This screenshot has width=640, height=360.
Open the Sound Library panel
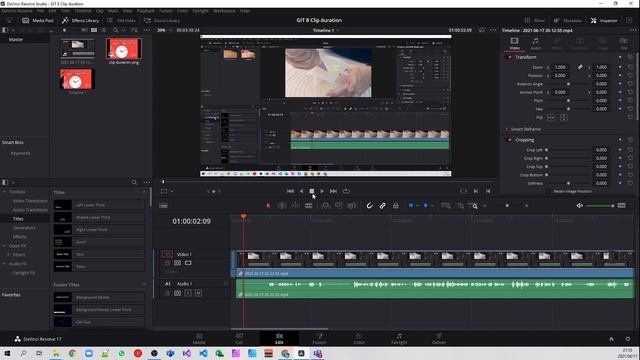point(162,20)
